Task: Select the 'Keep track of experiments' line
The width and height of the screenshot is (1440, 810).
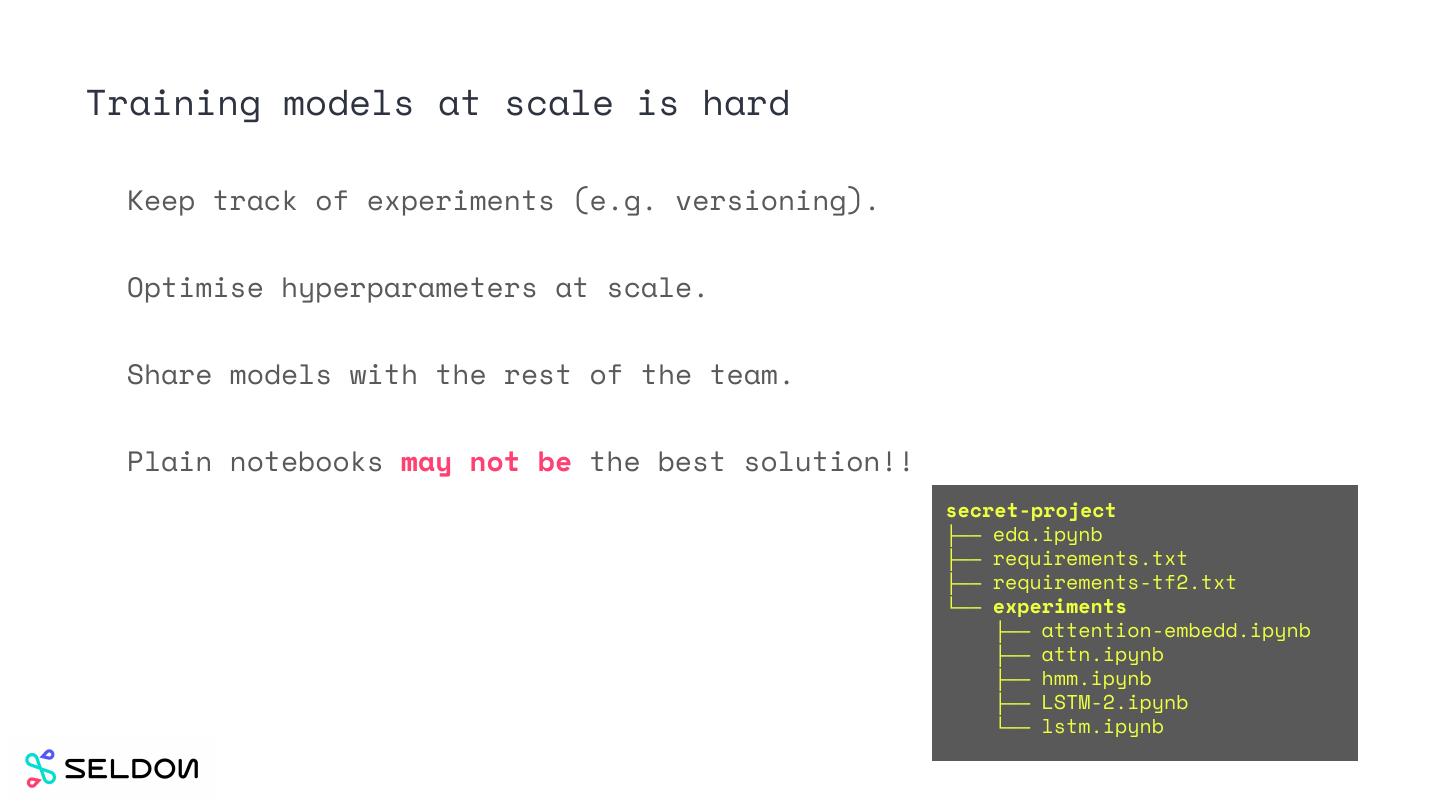Action: point(502,200)
